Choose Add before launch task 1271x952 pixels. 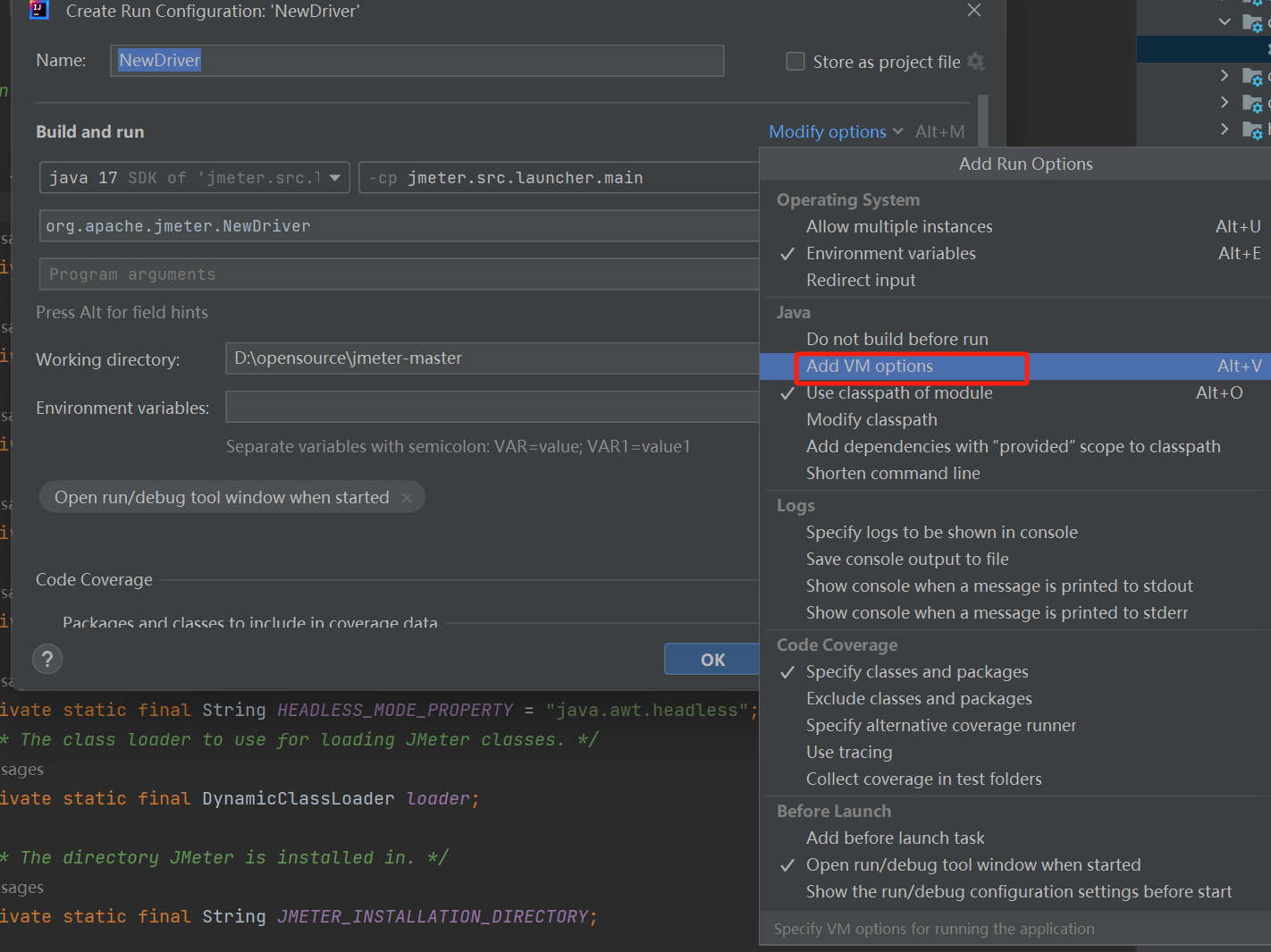tap(1014, 838)
